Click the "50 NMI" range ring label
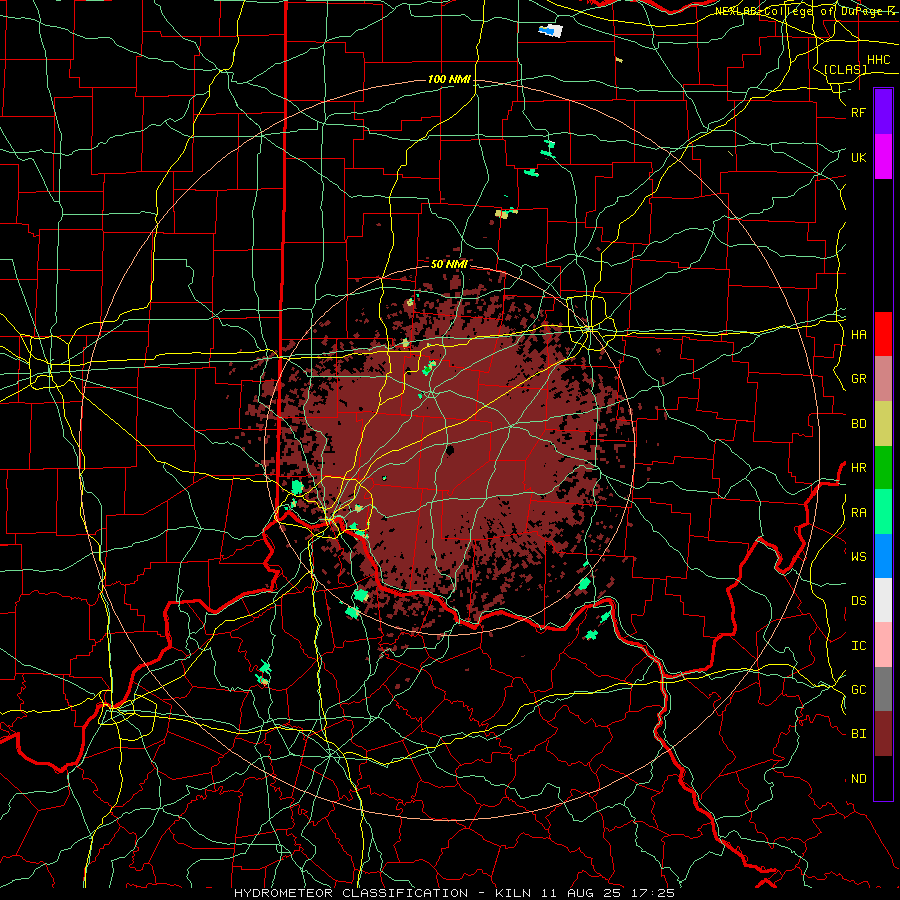The width and height of the screenshot is (900, 900). 449,264
